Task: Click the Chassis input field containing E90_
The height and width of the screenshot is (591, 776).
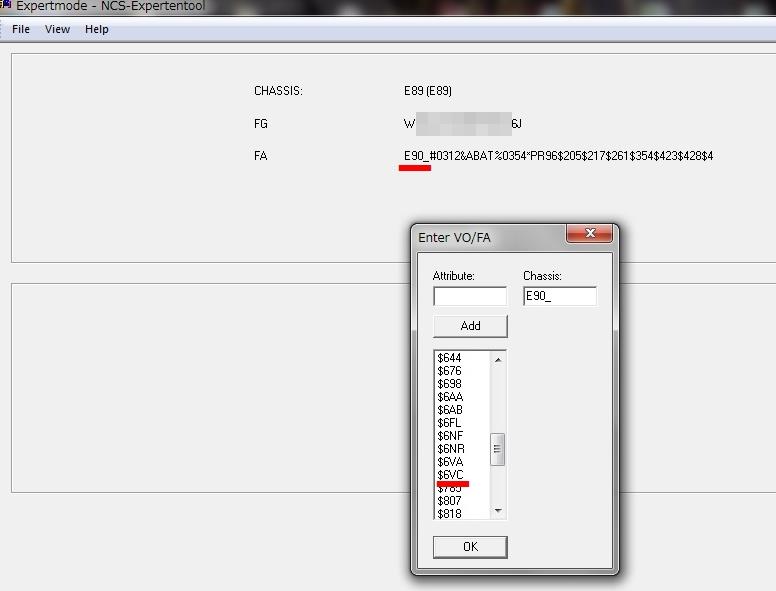Action: (560, 296)
